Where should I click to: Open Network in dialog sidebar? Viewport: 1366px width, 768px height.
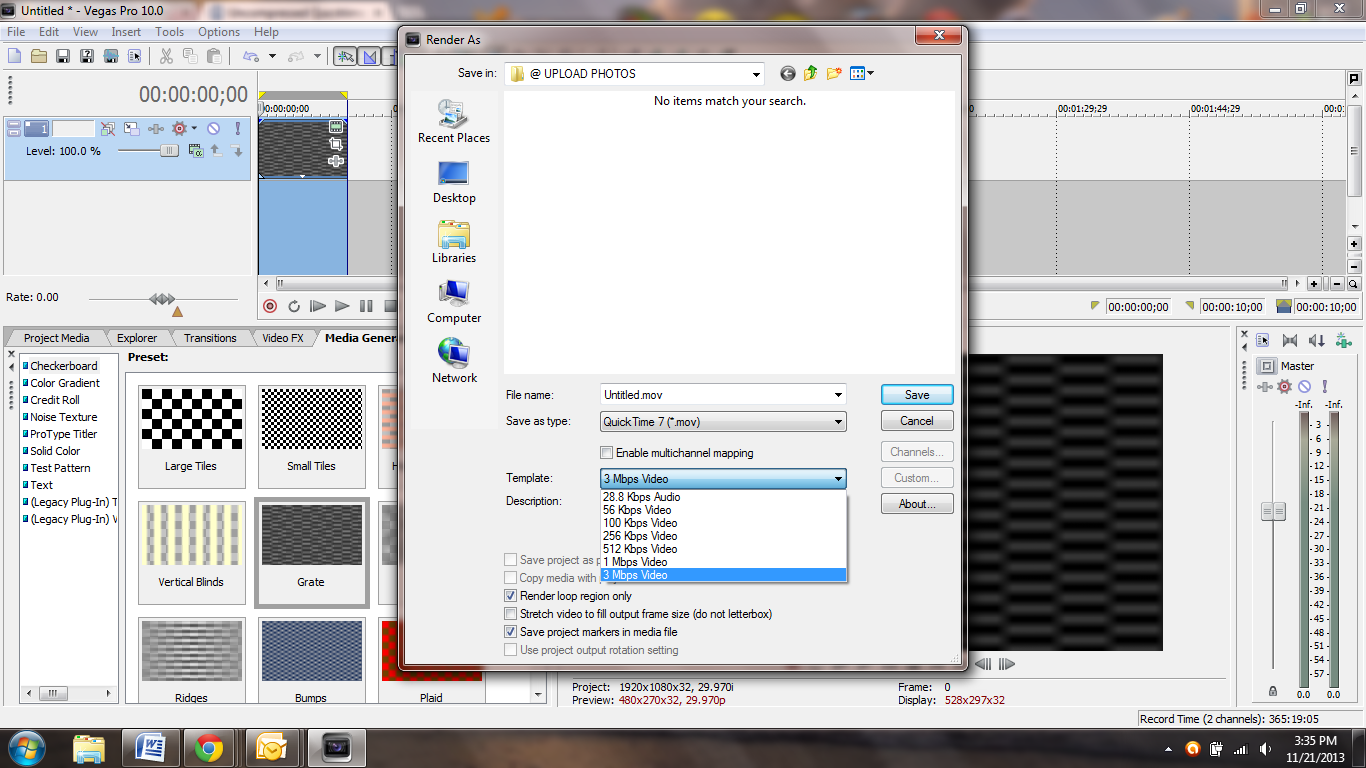(x=454, y=362)
